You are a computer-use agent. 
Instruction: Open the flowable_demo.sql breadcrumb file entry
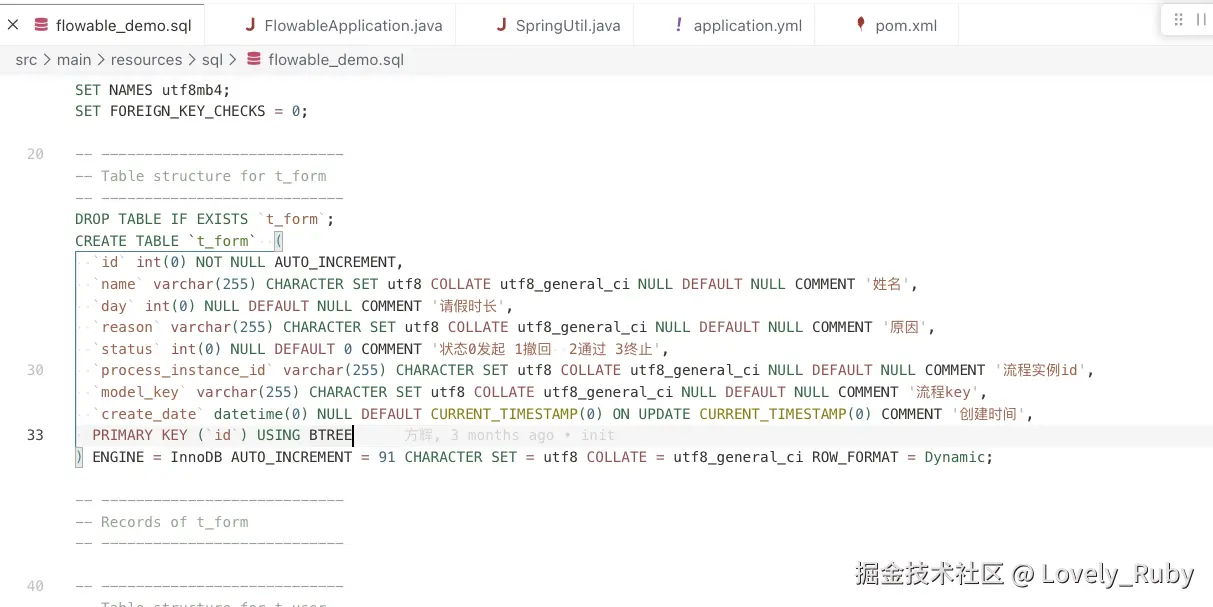tap(325, 60)
